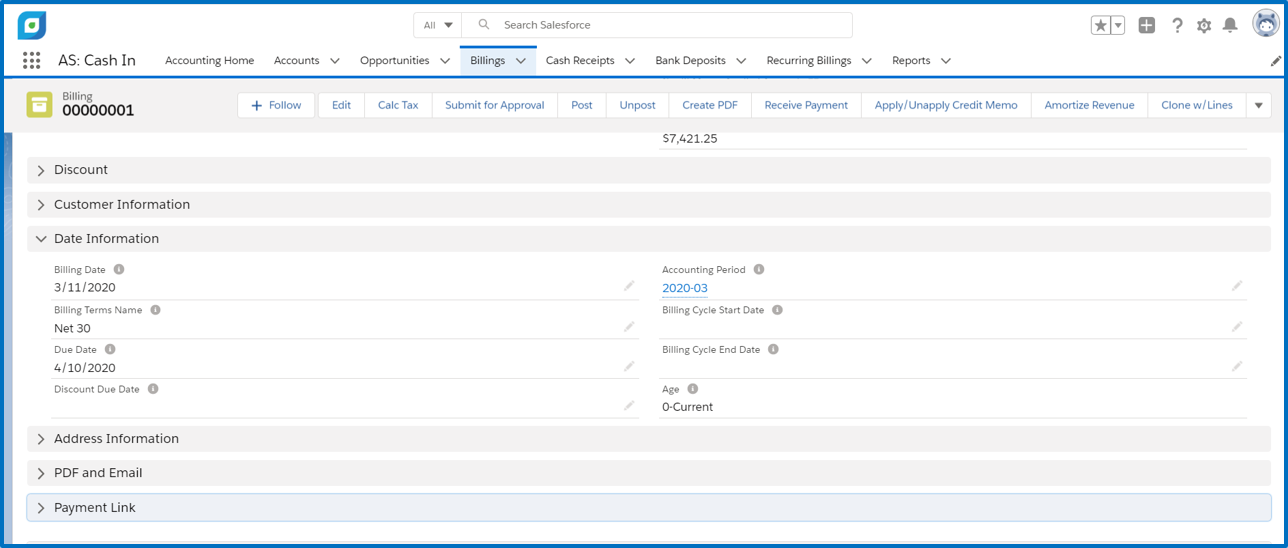Screen dimensions: 1288x548
Task: Click the Accounting Period info icon
Action: [x=759, y=269]
